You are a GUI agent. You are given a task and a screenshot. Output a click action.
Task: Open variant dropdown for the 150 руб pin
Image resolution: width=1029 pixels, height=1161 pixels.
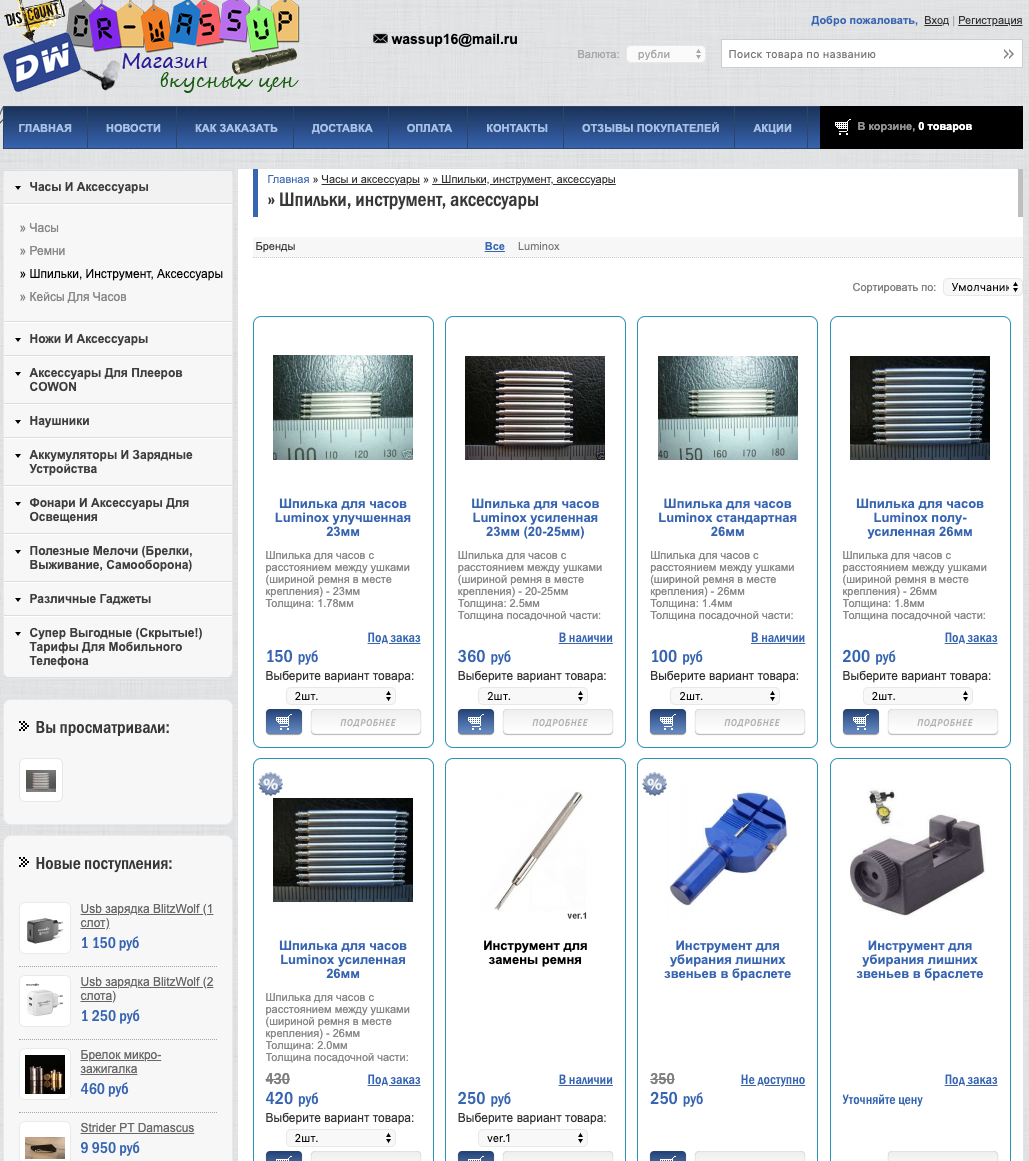click(341, 696)
